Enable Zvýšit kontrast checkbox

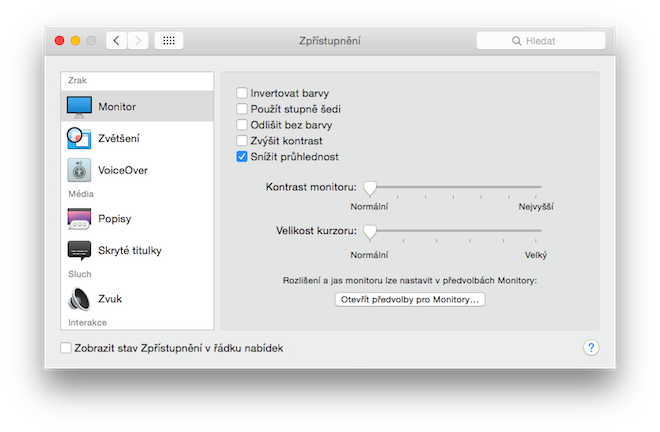pyautogui.click(x=241, y=141)
